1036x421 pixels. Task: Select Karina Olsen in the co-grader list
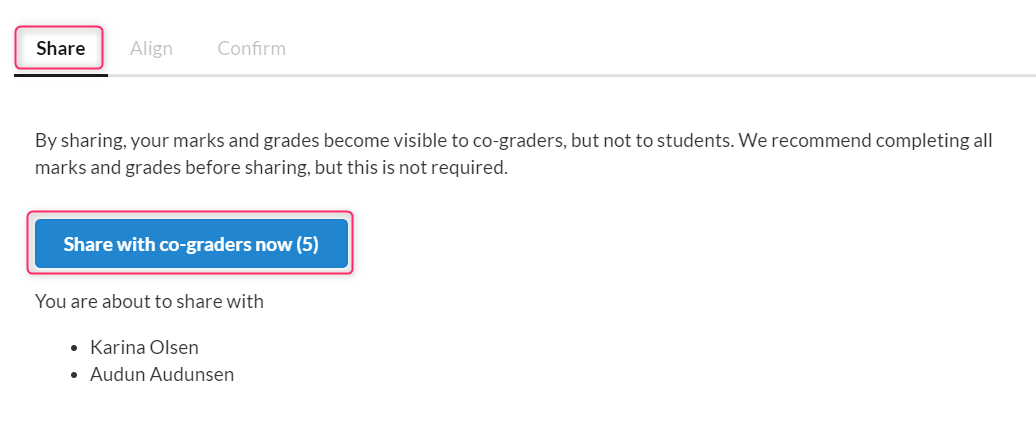tap(144, 347)
